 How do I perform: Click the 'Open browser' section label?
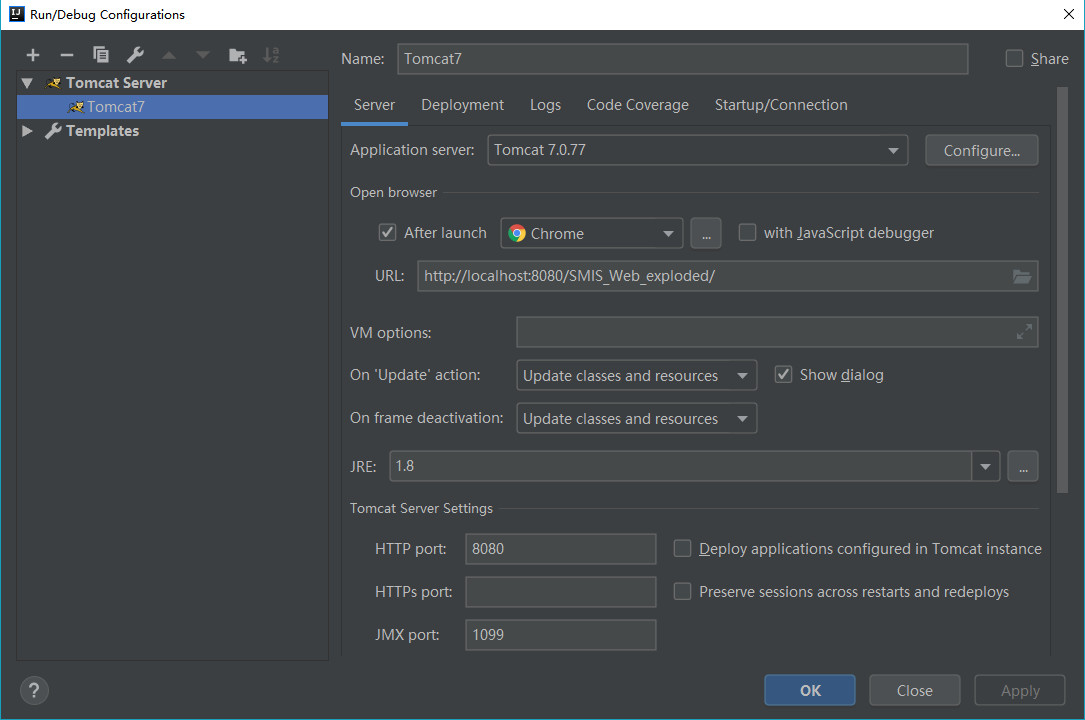tap(393, 192)
